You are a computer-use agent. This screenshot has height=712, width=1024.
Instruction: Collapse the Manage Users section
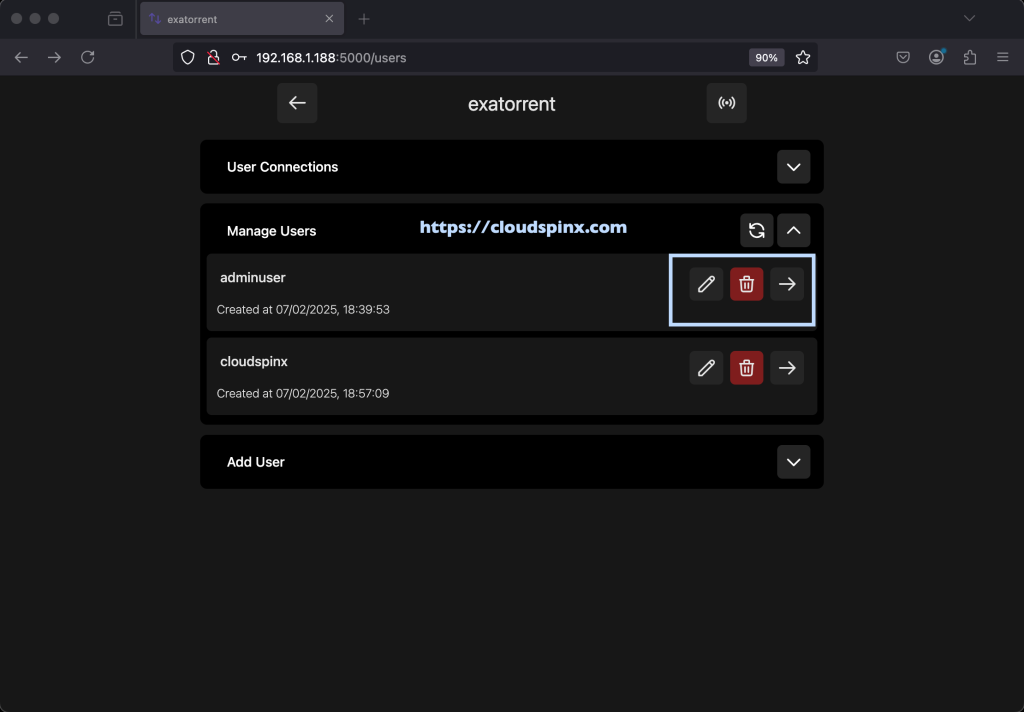pyautogui.click(x=793, y=231)
